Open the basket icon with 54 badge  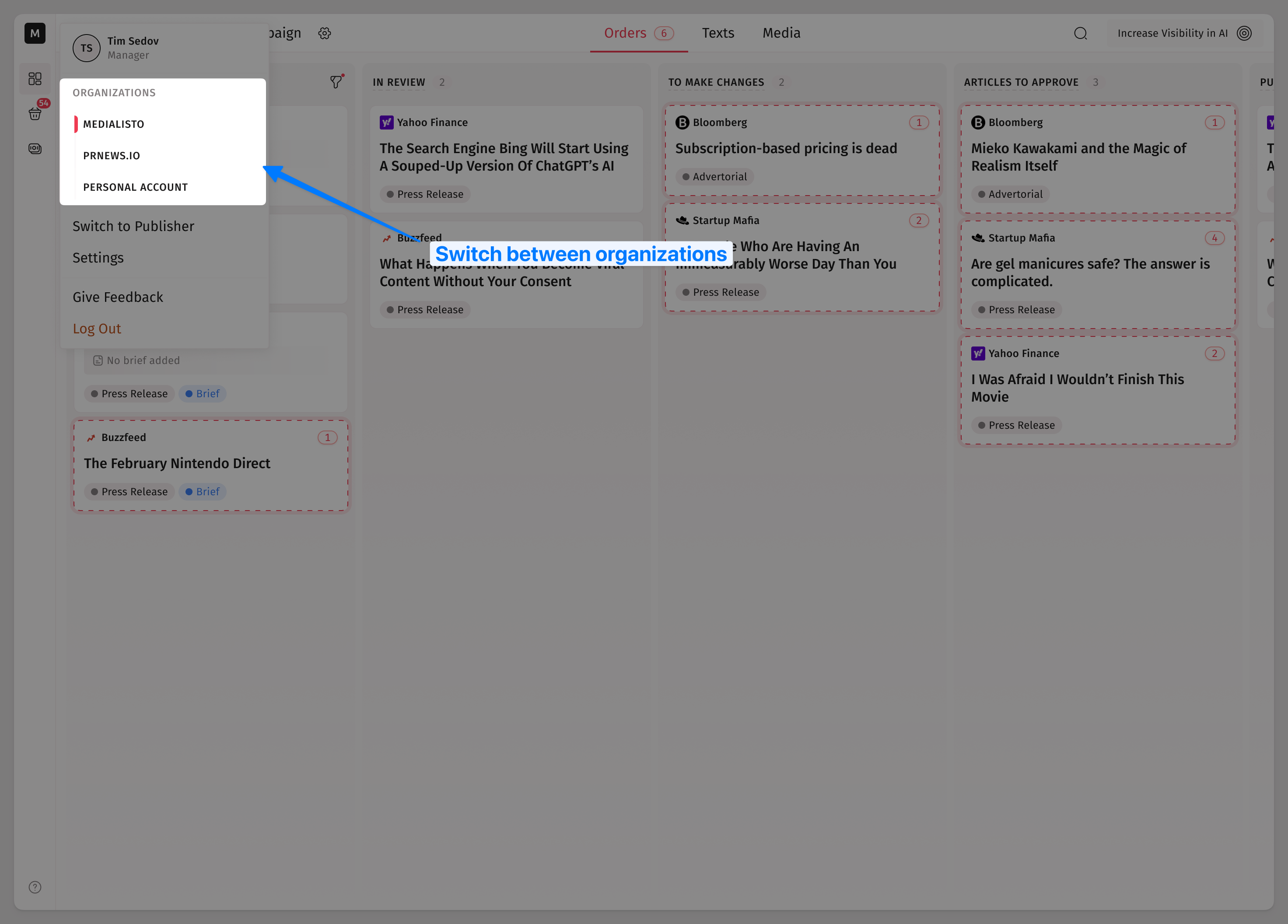pos(35,114)
